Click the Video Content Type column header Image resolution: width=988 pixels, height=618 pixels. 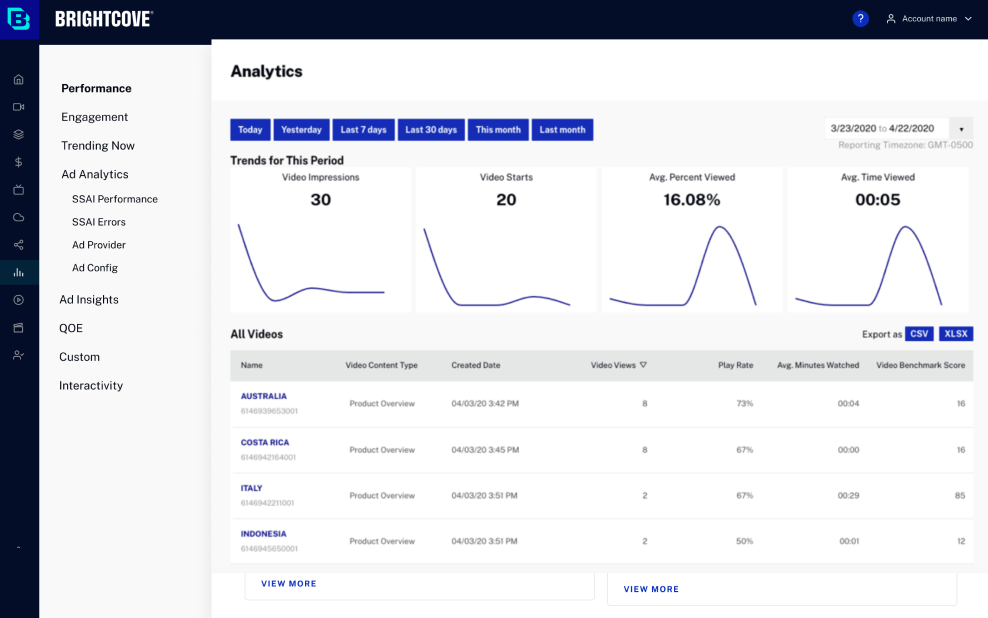(x=381, y=365)
